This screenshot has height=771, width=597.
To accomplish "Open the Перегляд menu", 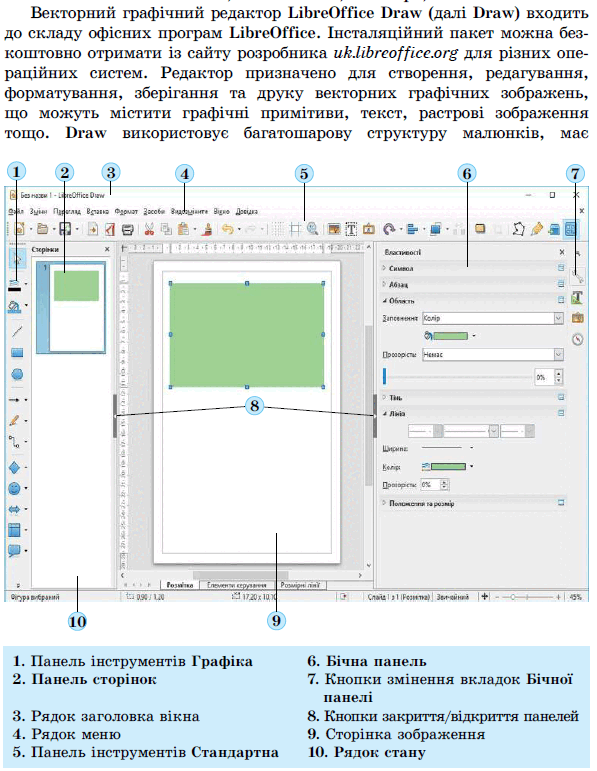I will pos(67,211).
